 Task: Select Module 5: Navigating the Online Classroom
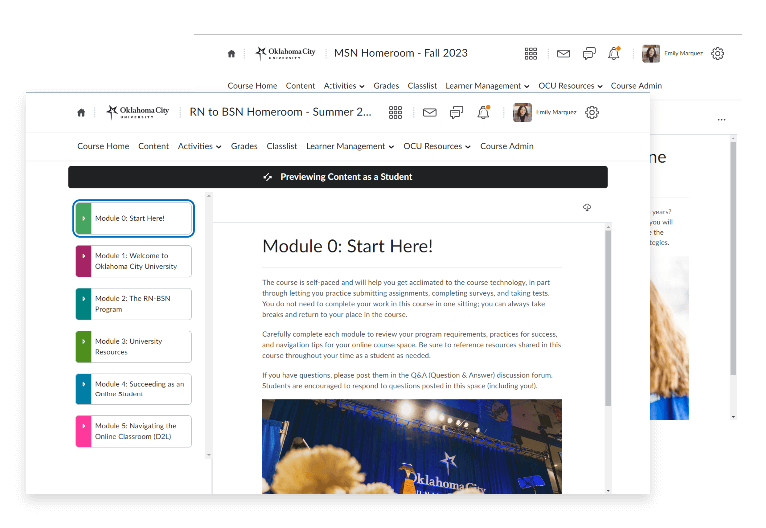pos(134,431)
